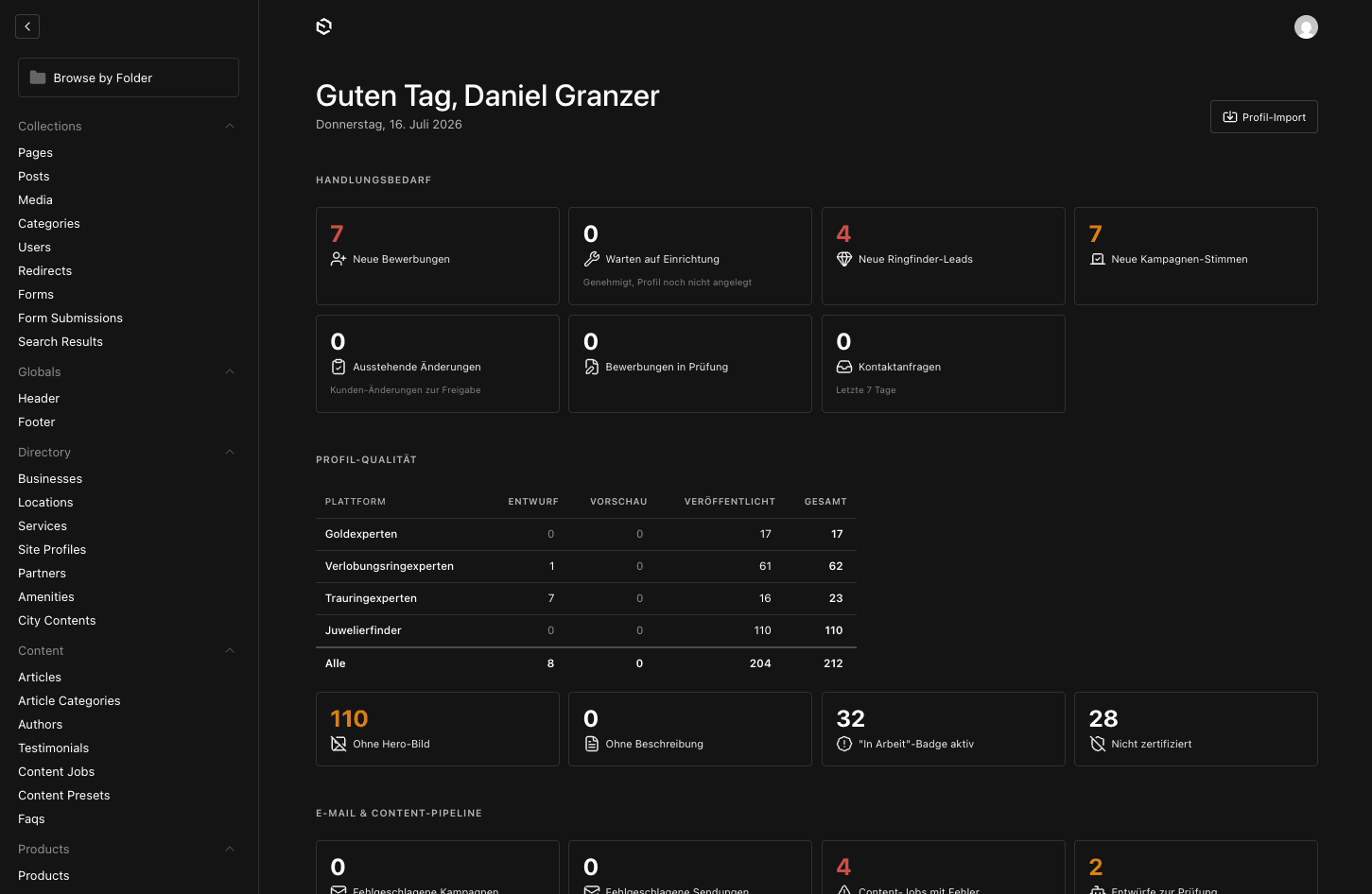The width and height of the screenshot is (1372, 894).
Task: Click the Neue Bewerbungen user-plus icon
Action: 338,259
